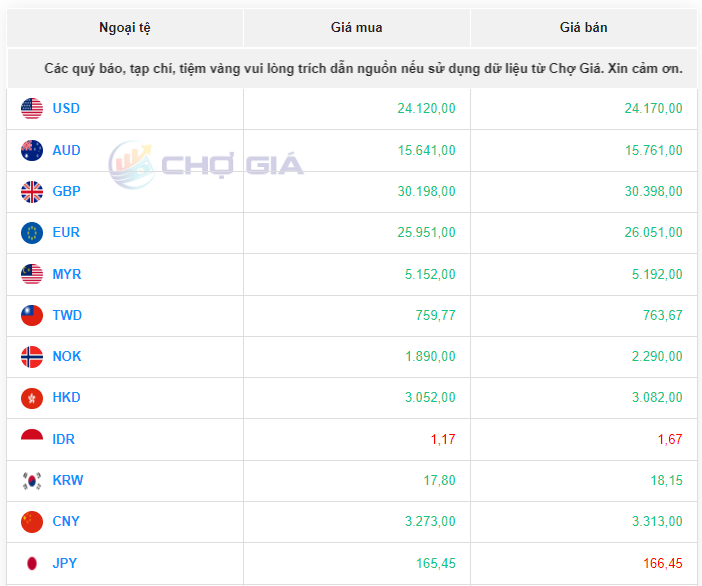Select the Hong Kong flag icon
The width and height of the screenshot is (702, 586).
(32, 398)
